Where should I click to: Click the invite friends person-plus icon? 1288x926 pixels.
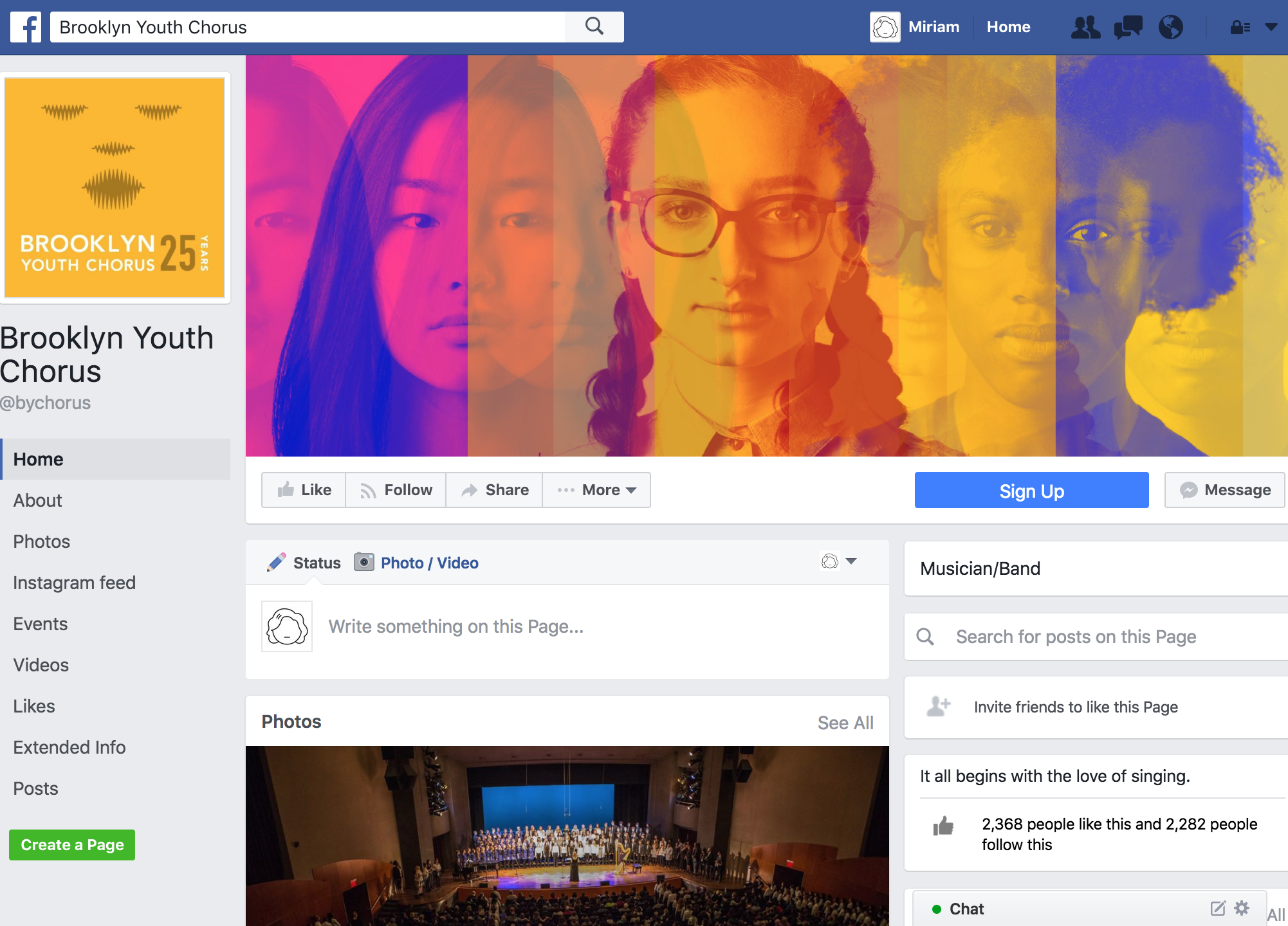(x=939, y=706)
